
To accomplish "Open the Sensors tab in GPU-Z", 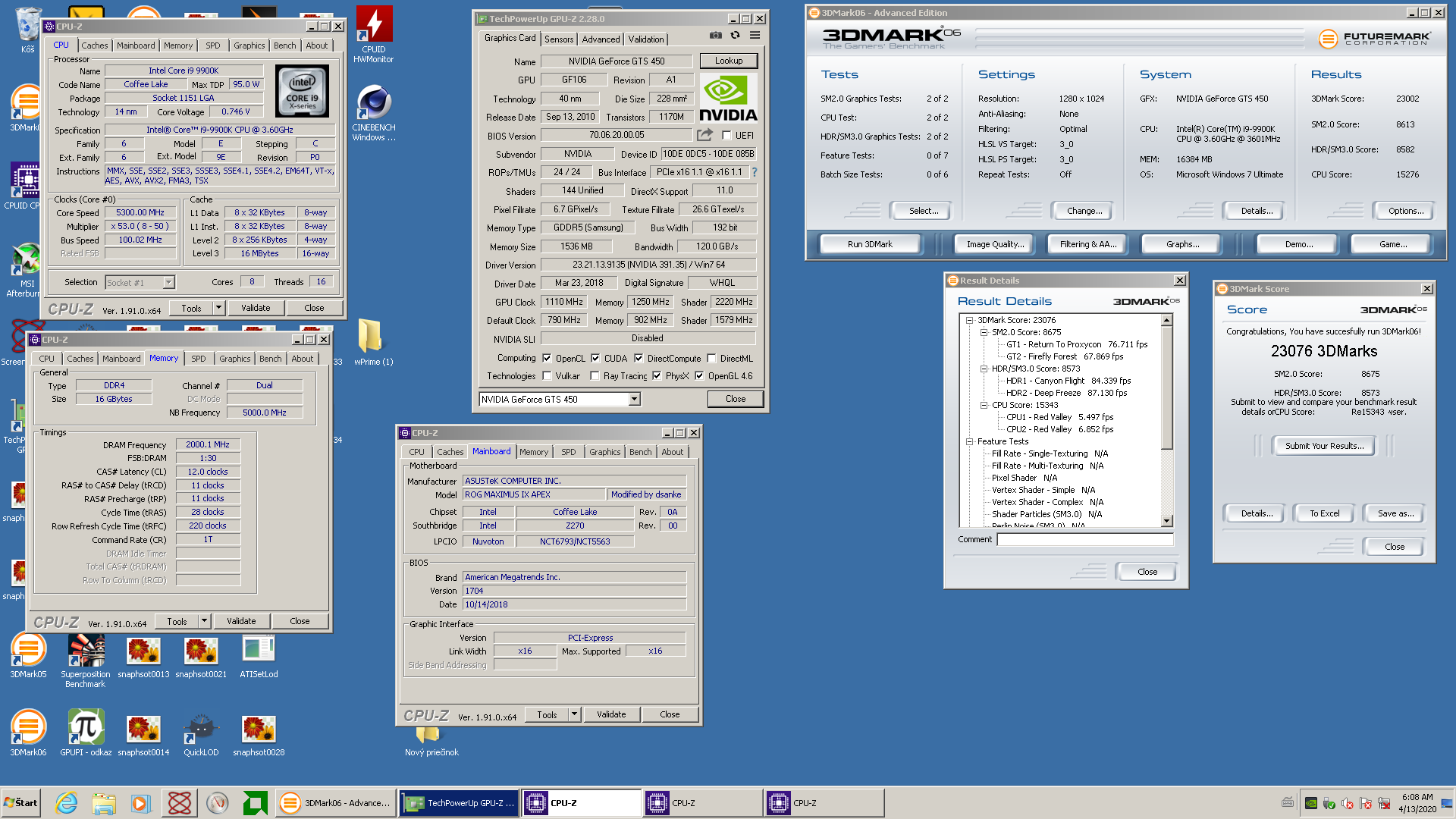I will [559, 39].
